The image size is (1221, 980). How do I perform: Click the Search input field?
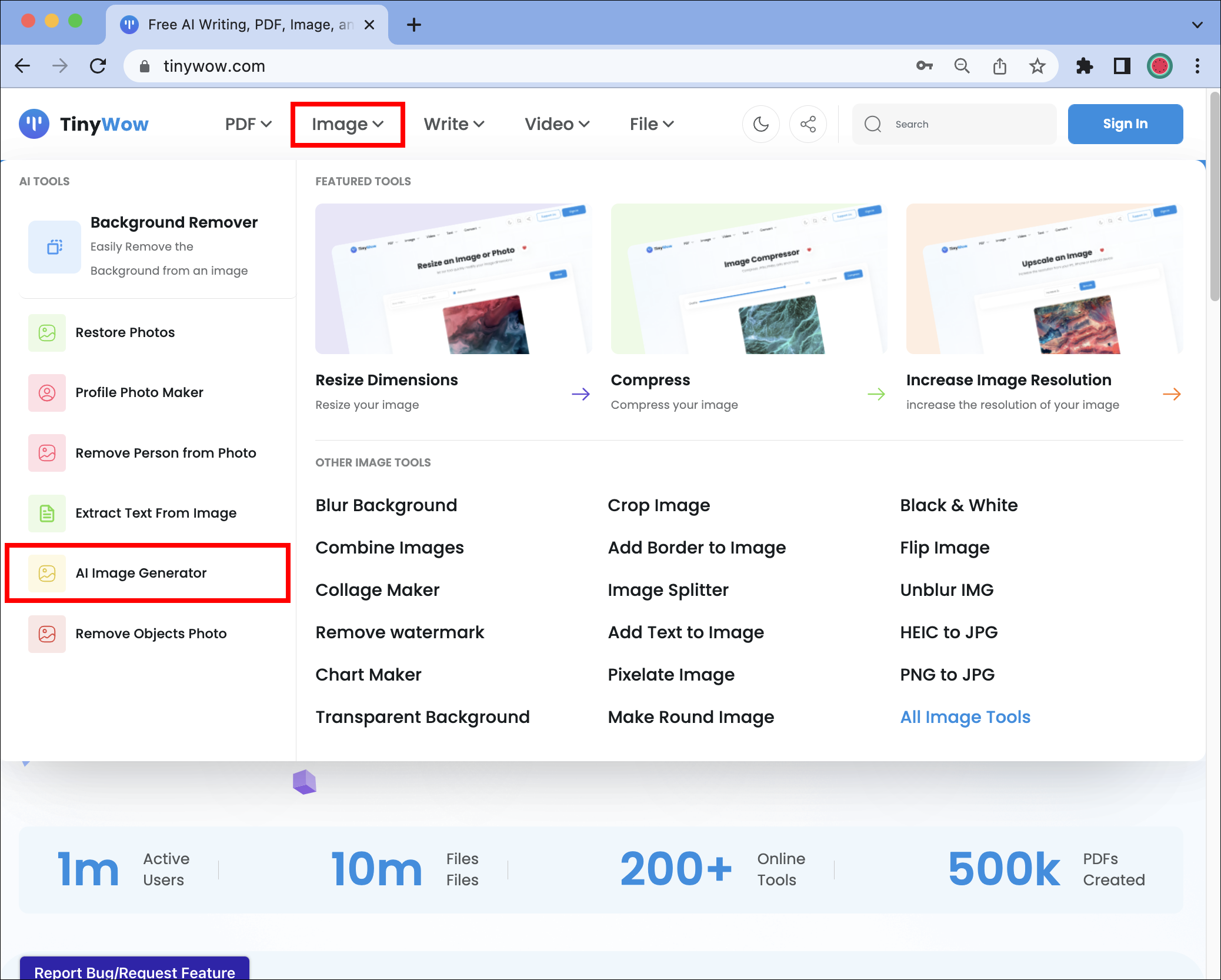[954, 124]
